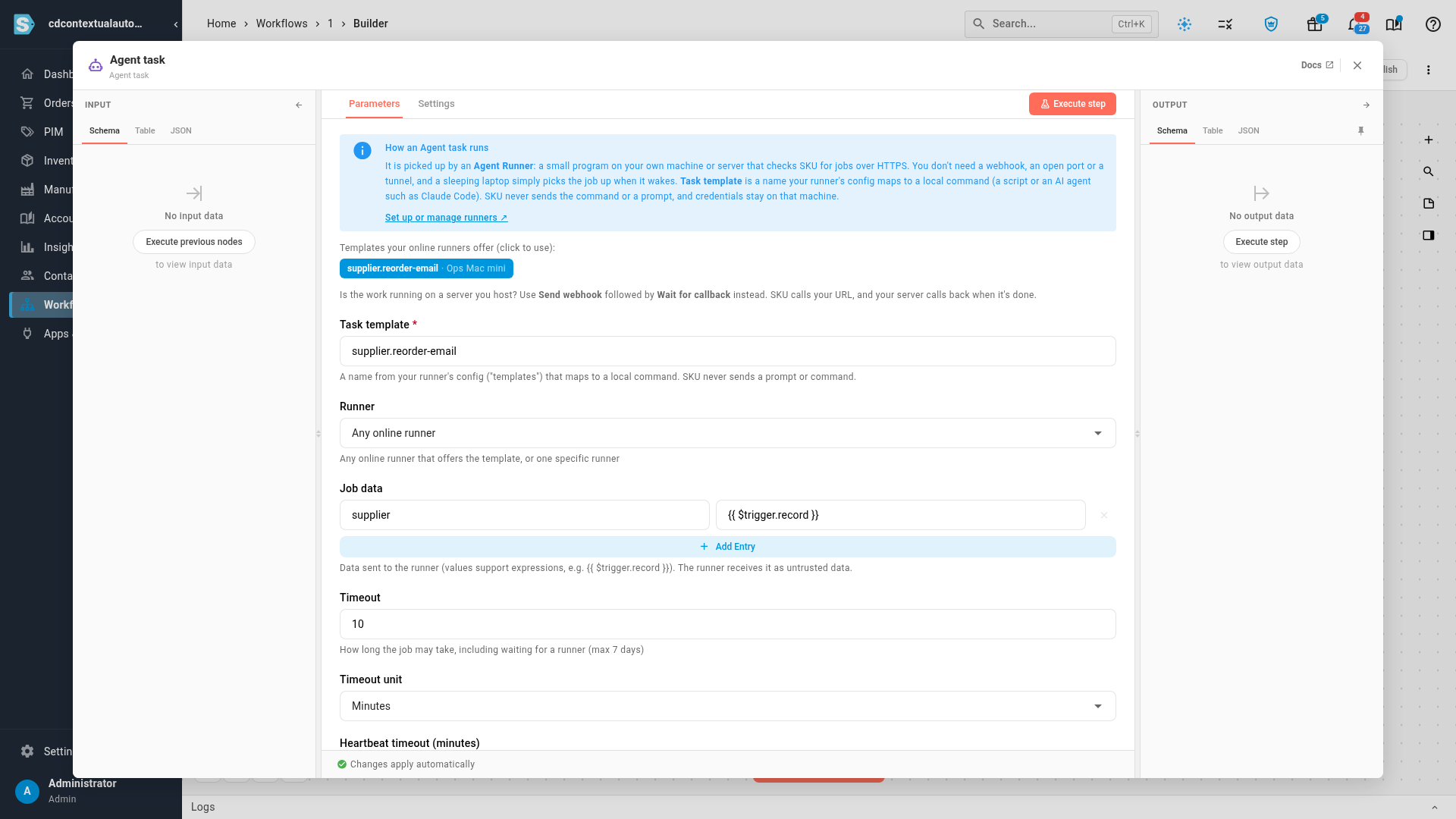
Task: Click Add Entry under Job data
Action: pyautogui.click(x=728, y=547)
